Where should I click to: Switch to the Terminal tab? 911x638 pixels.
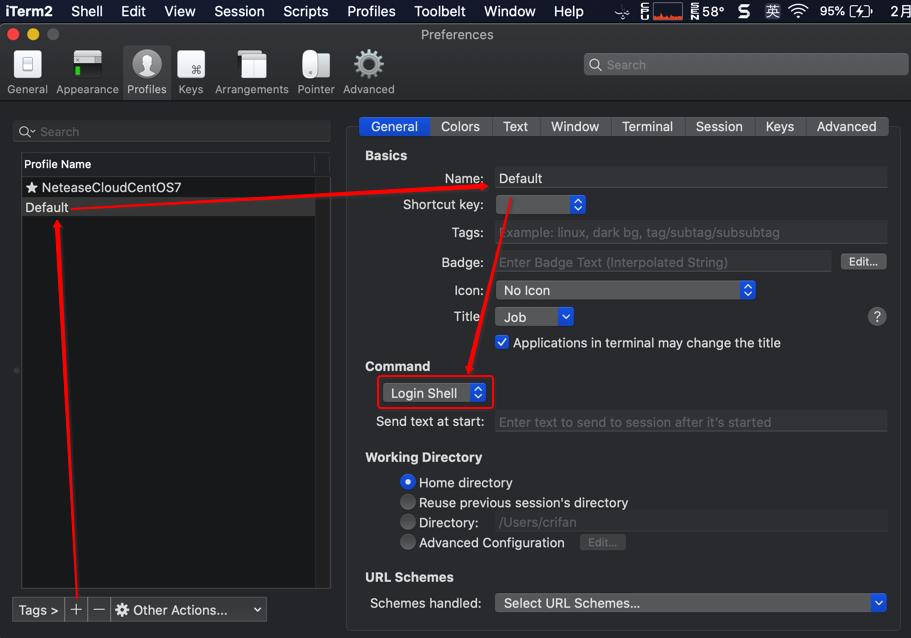pyautogui.click(x=647, y=127)
